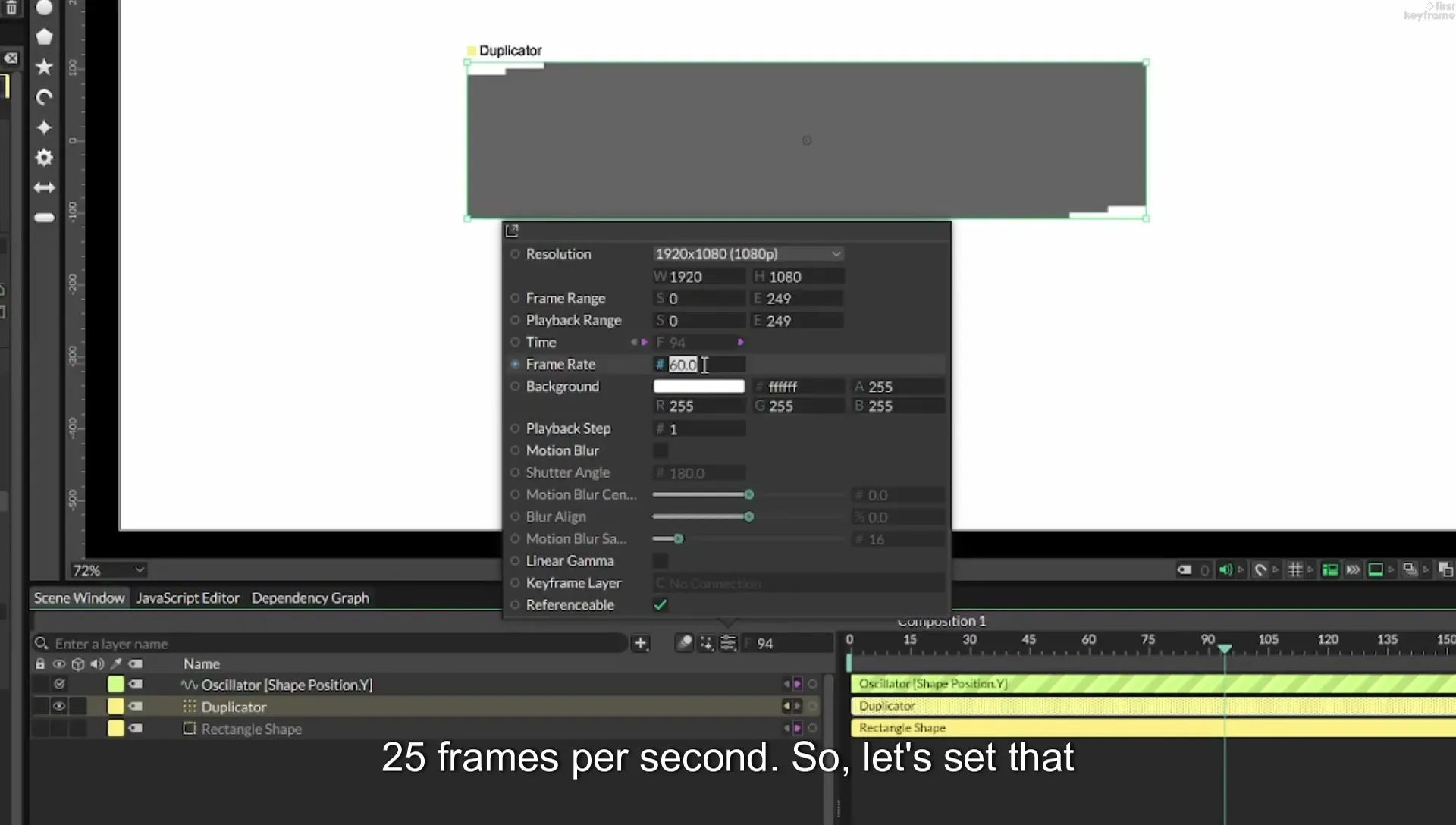Viewport: 1456px width, 825px height.
Task: Click the green monitor display icon
Action: (1375, 569)
